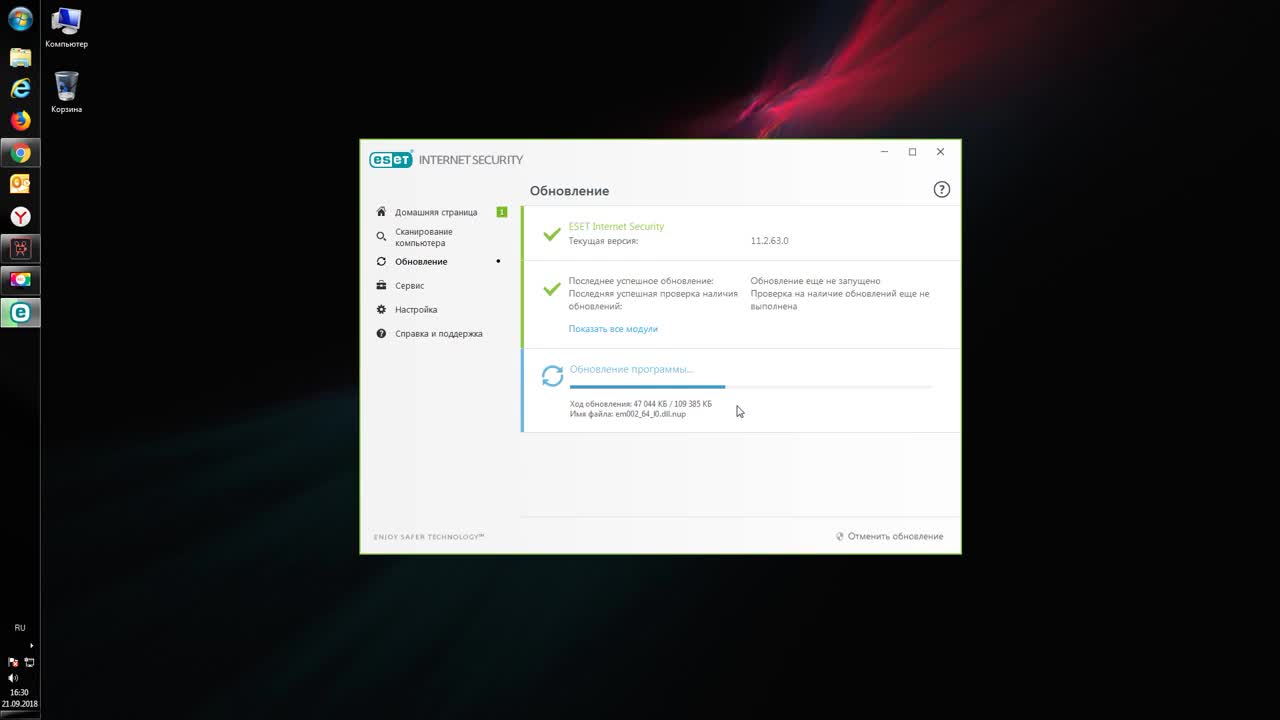The height and width of the screenshot is (720, 1280).
Task: Open the Action Center flag icon
Action: [13, 662]
